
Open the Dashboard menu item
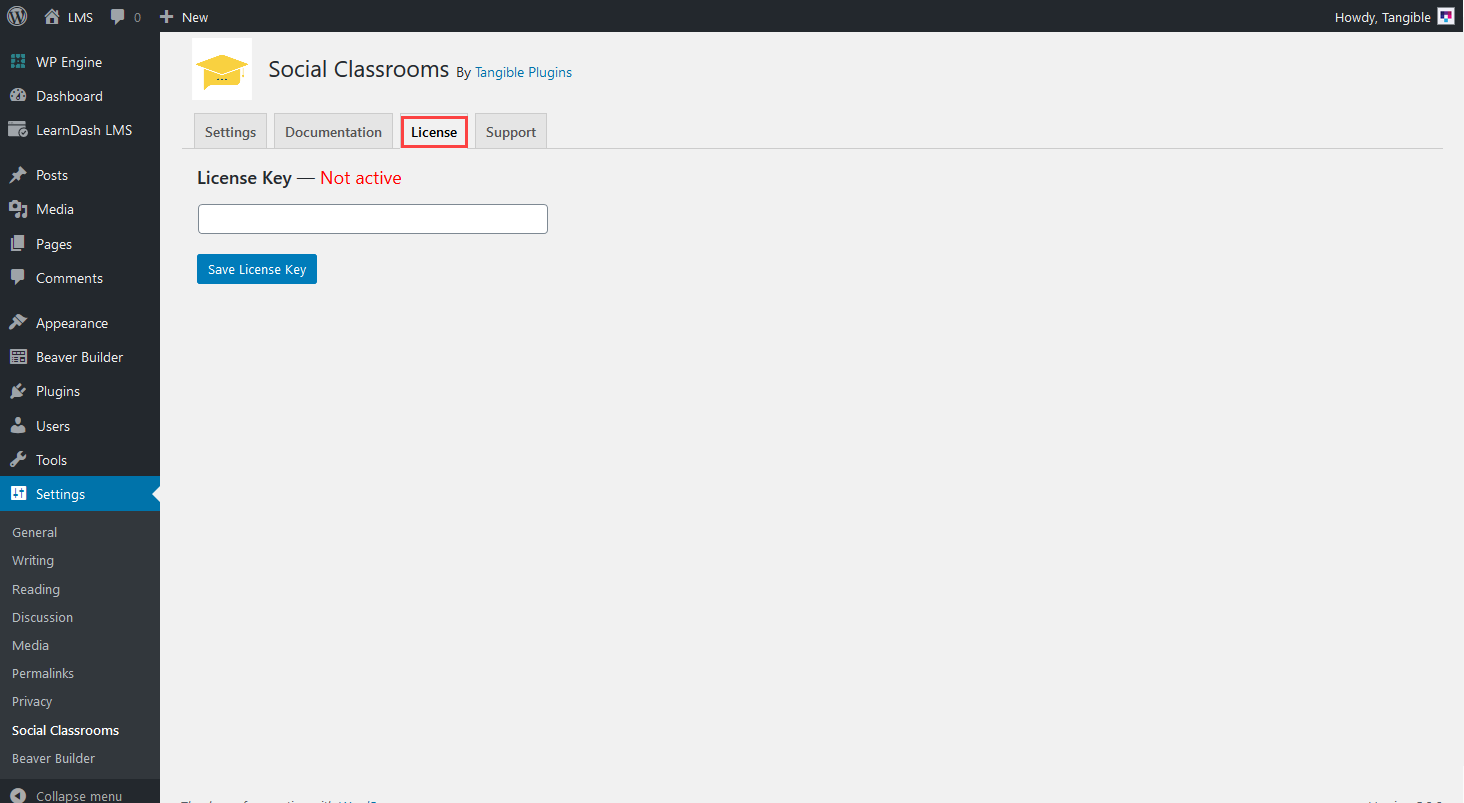[69, 96]
